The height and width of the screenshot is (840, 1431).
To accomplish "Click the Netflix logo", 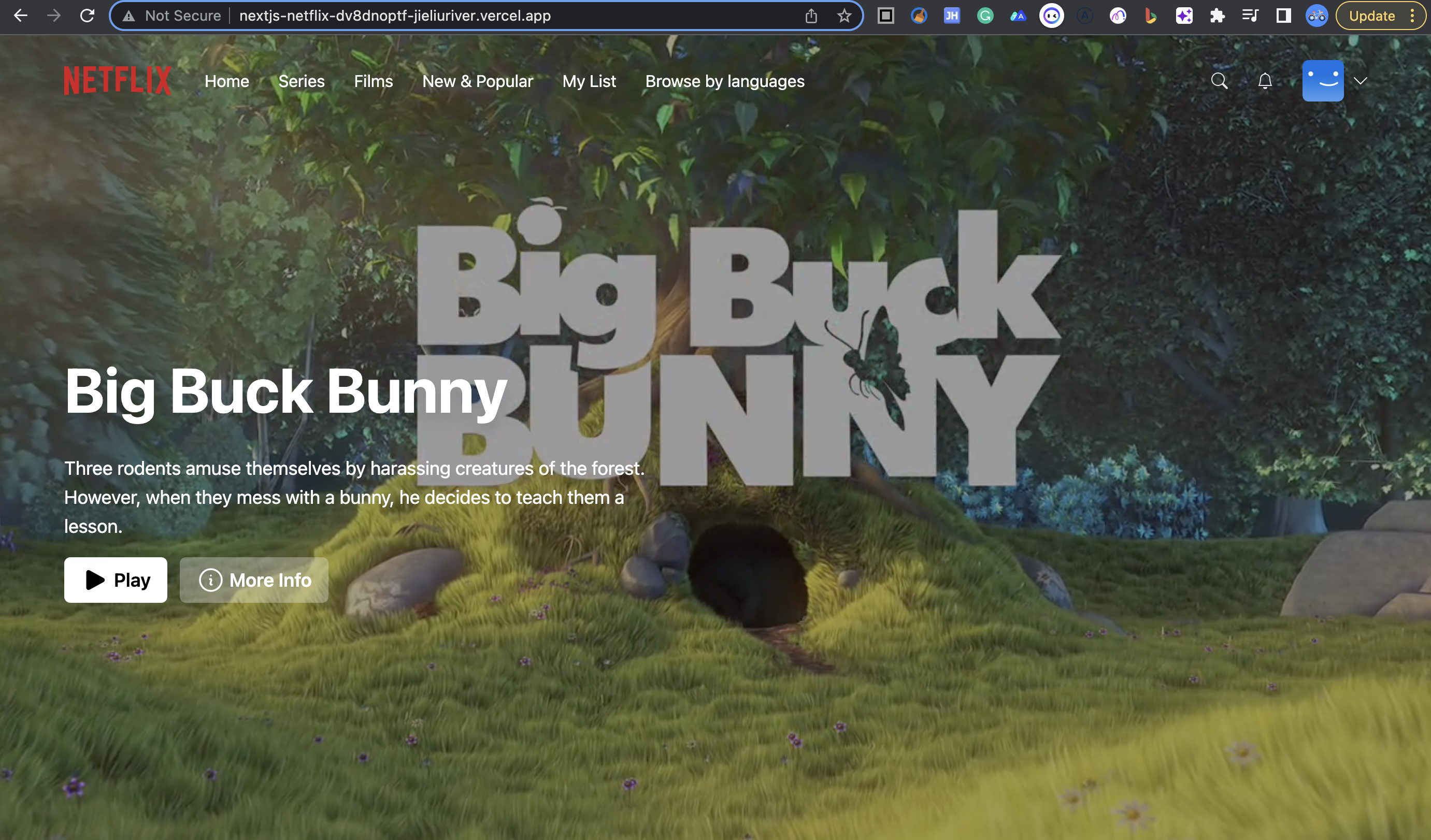I will [x=117, y=81].
